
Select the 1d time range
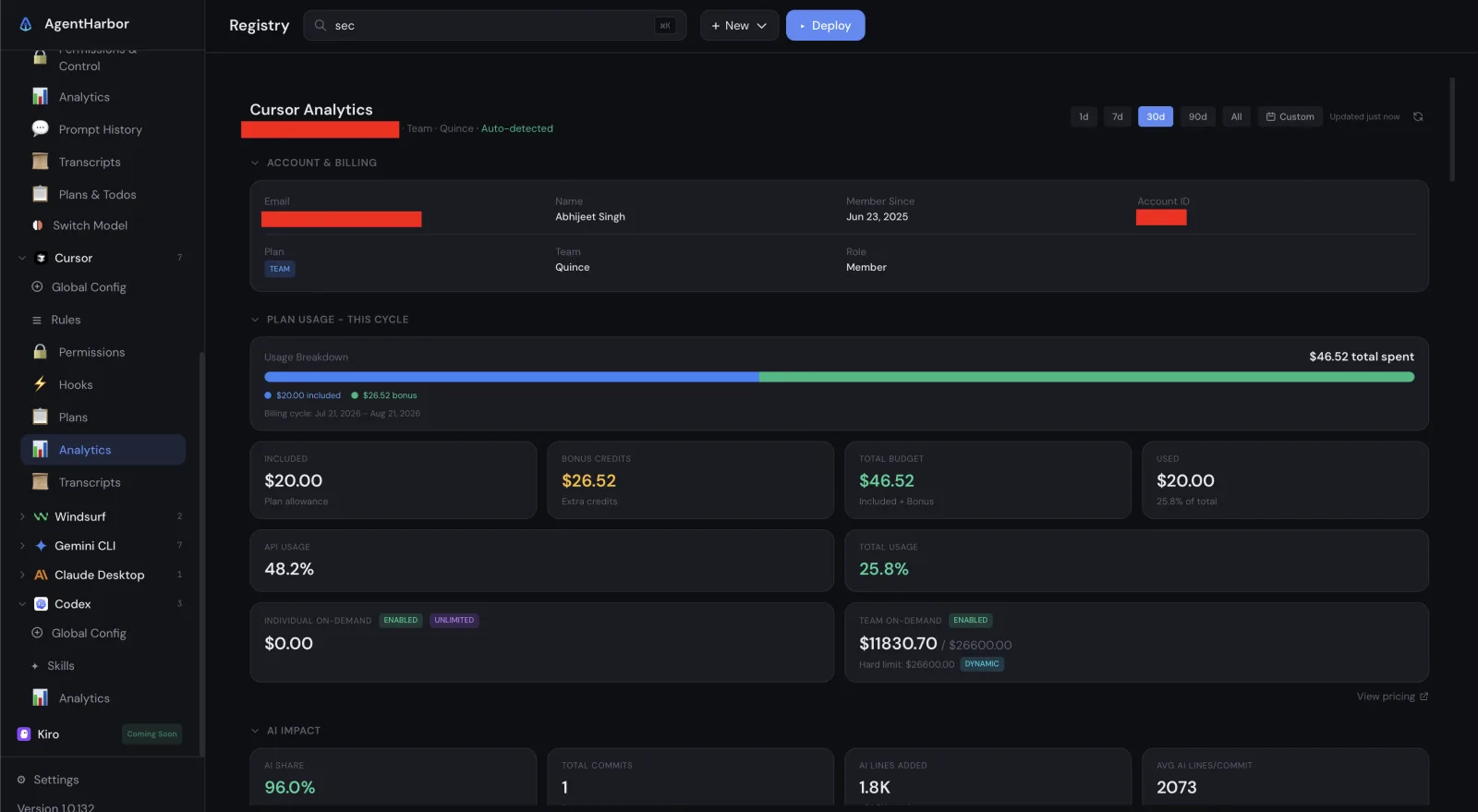point(1084,116)
